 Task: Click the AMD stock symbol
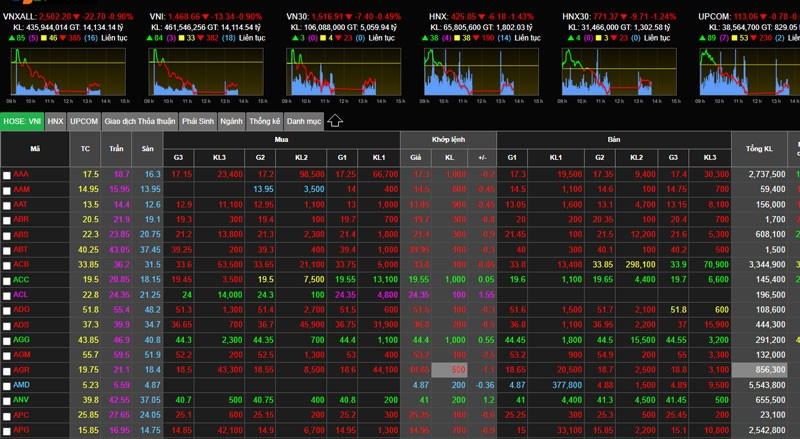click(x=21, y=385)
